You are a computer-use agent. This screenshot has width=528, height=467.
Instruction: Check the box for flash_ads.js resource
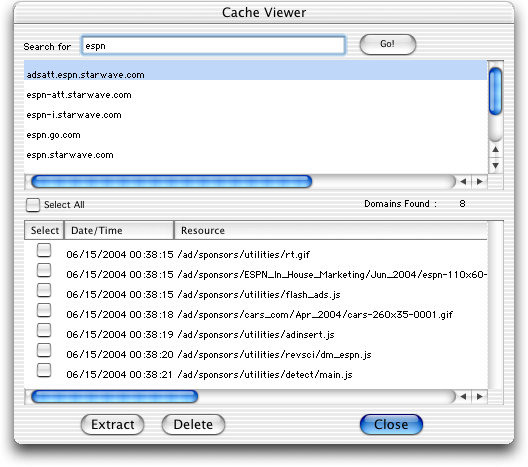point(44,290)
